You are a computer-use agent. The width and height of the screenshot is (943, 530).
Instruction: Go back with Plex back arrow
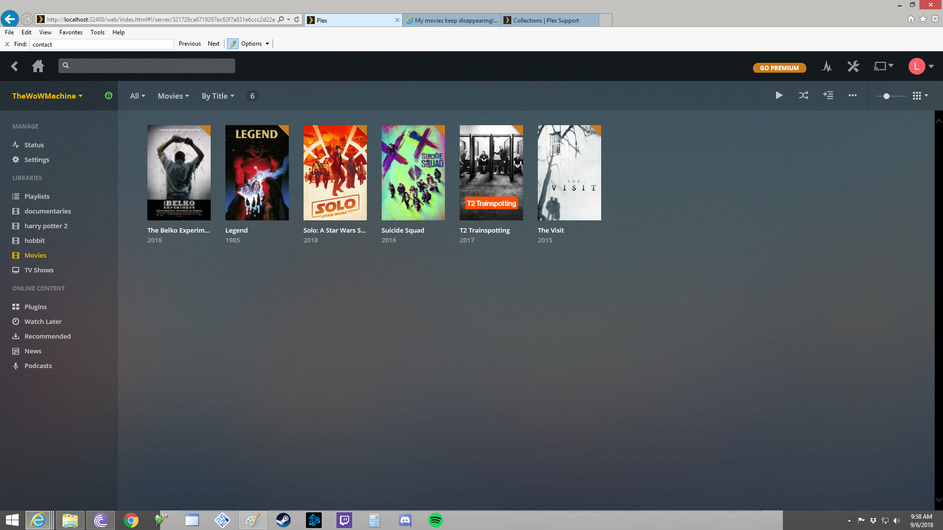(x=14, y=66)
